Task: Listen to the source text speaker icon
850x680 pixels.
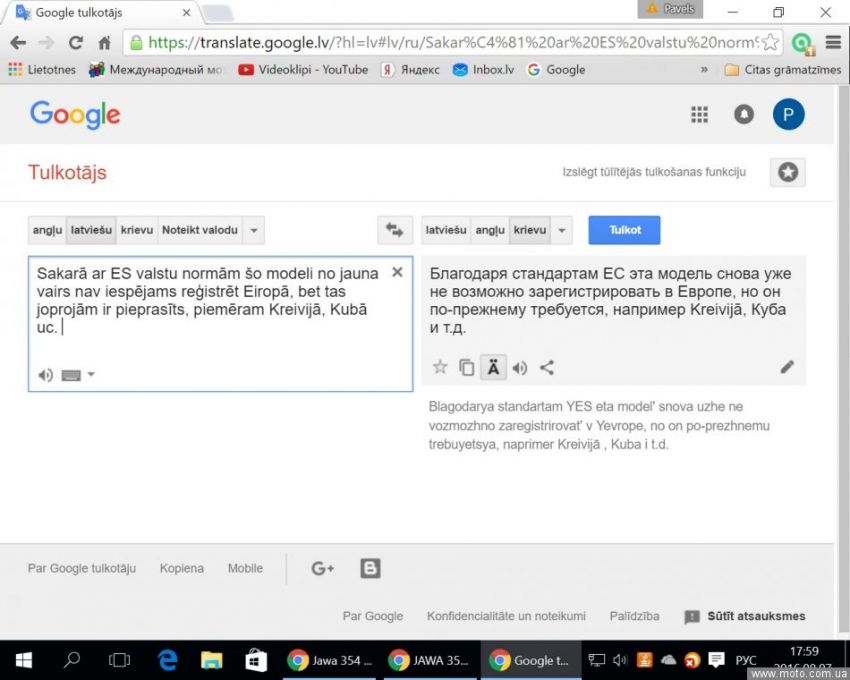Action: (x=46, y=375)
